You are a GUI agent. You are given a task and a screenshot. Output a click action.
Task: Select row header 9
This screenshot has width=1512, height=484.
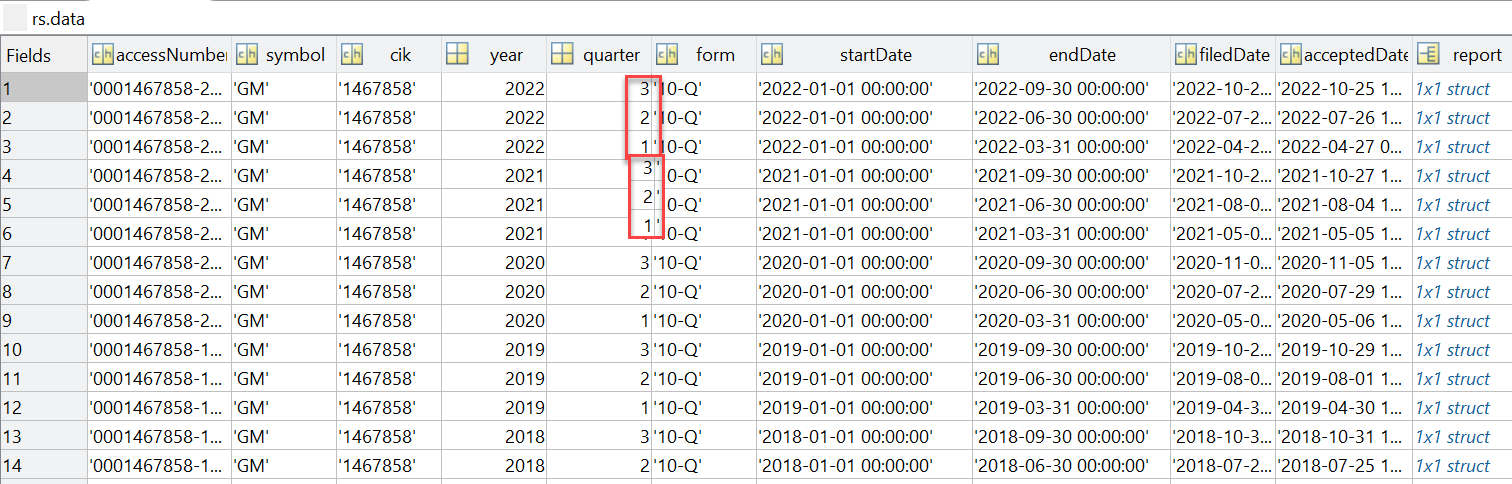point(43,320)
